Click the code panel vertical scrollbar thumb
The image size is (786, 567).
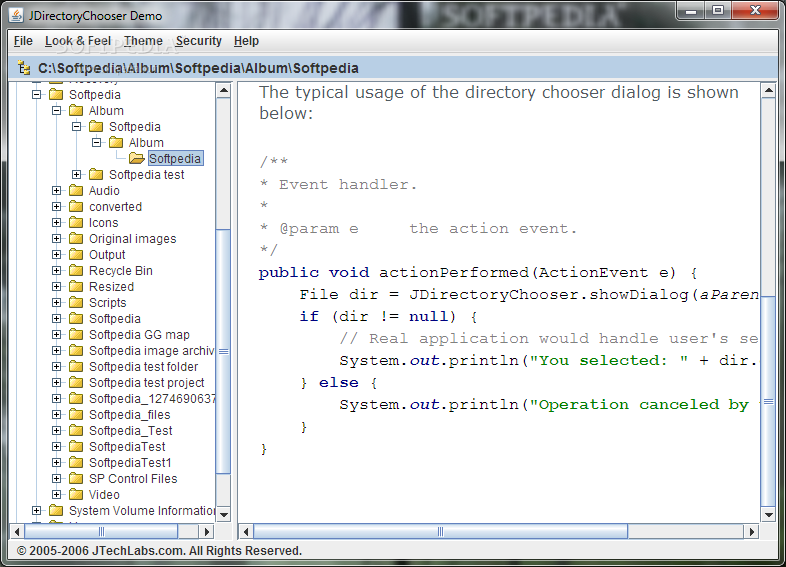coord(768,401)
